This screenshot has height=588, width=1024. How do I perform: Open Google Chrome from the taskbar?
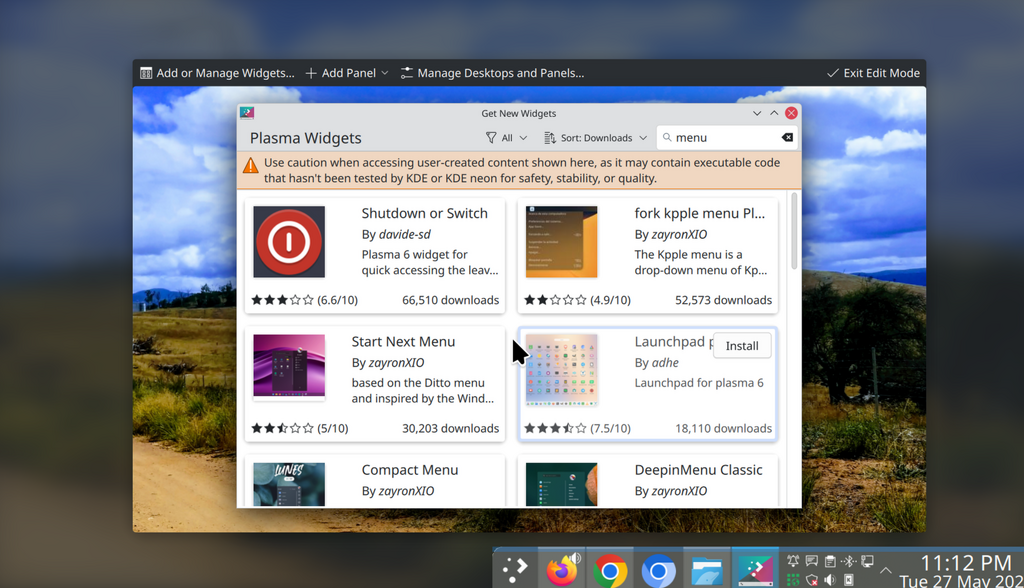click(610, 571)
